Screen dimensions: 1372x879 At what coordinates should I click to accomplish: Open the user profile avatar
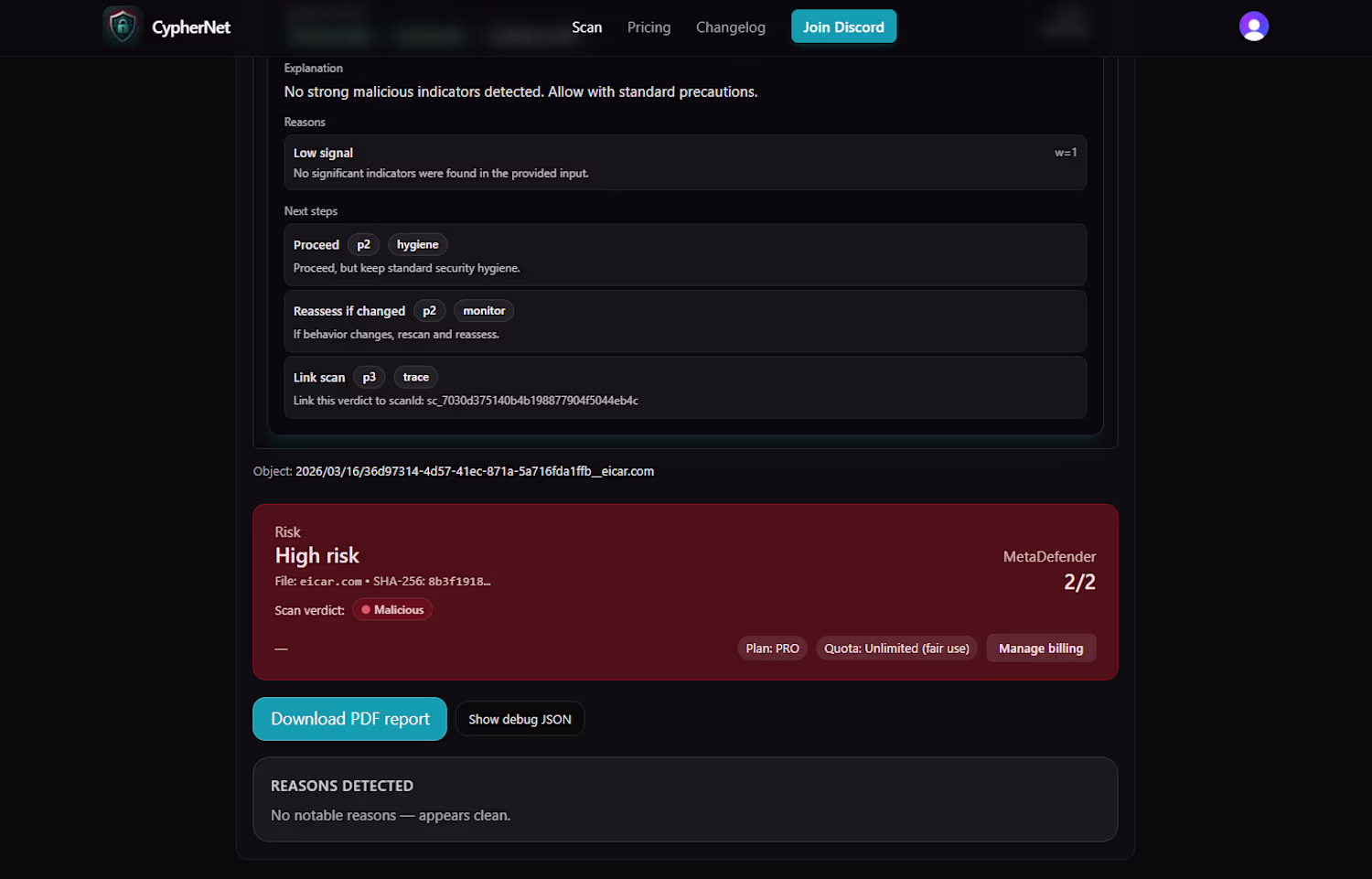pyautogui.click(x=1253, y=27)
